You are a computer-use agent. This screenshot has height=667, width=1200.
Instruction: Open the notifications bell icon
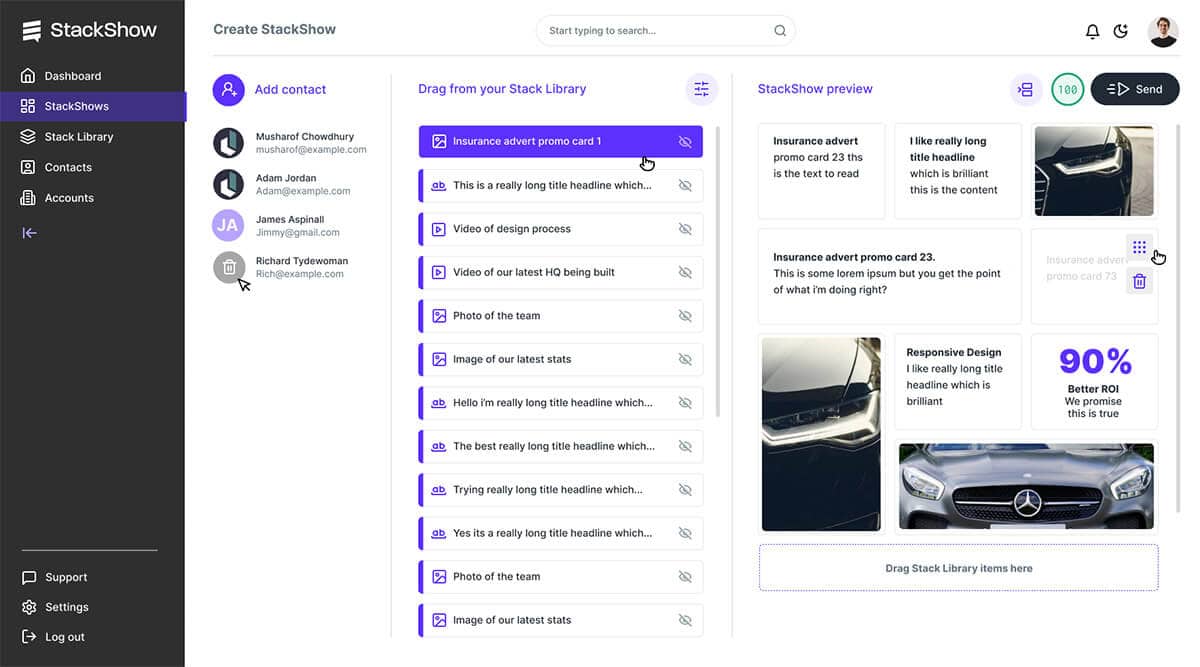[x=1092, y=30]
